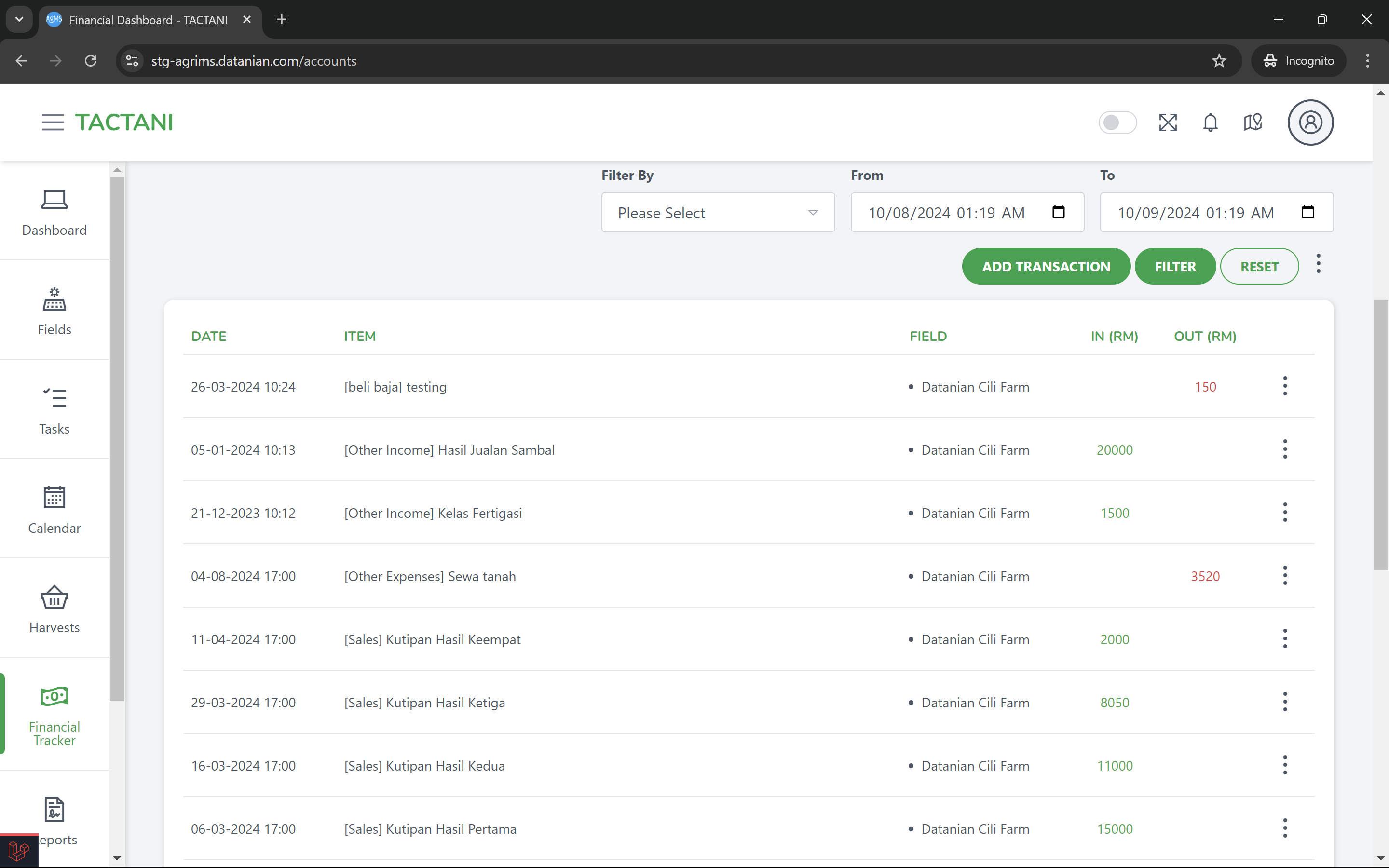Image resolution: width=1389 pixels, height=868 pixels.
Task: Reload the page
Action: point(91,61)
